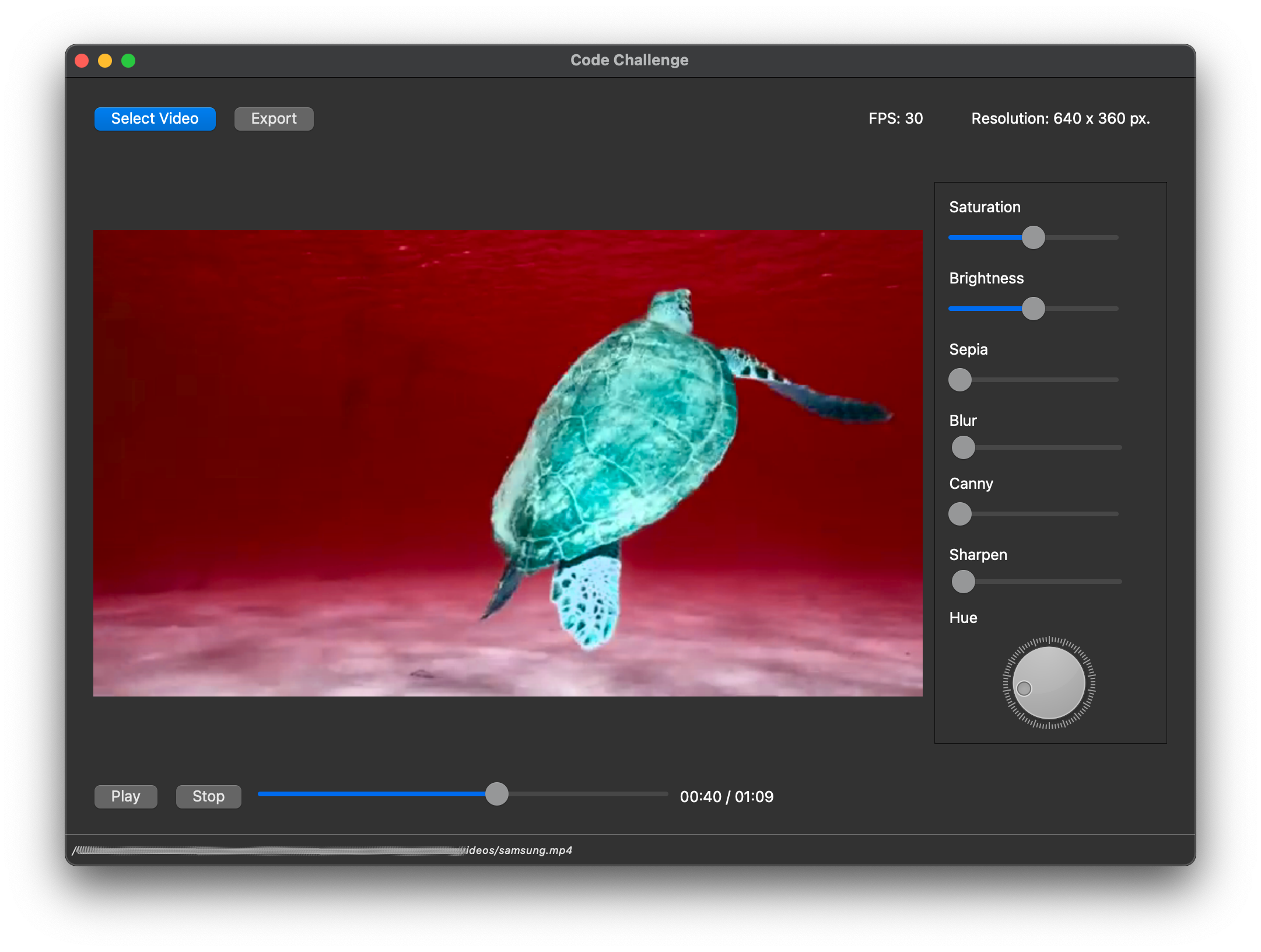Click the Select Video button
This screenshot has width=1261, height=952.
(155, 119)
